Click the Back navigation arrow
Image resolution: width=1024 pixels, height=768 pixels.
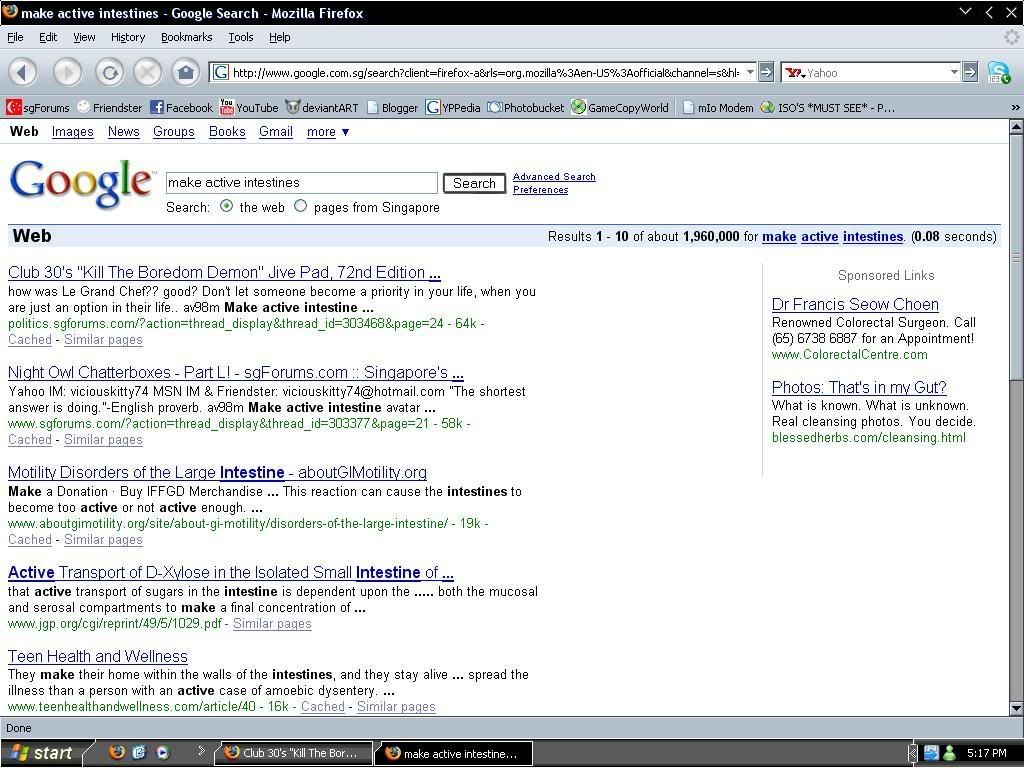point(24,72)
